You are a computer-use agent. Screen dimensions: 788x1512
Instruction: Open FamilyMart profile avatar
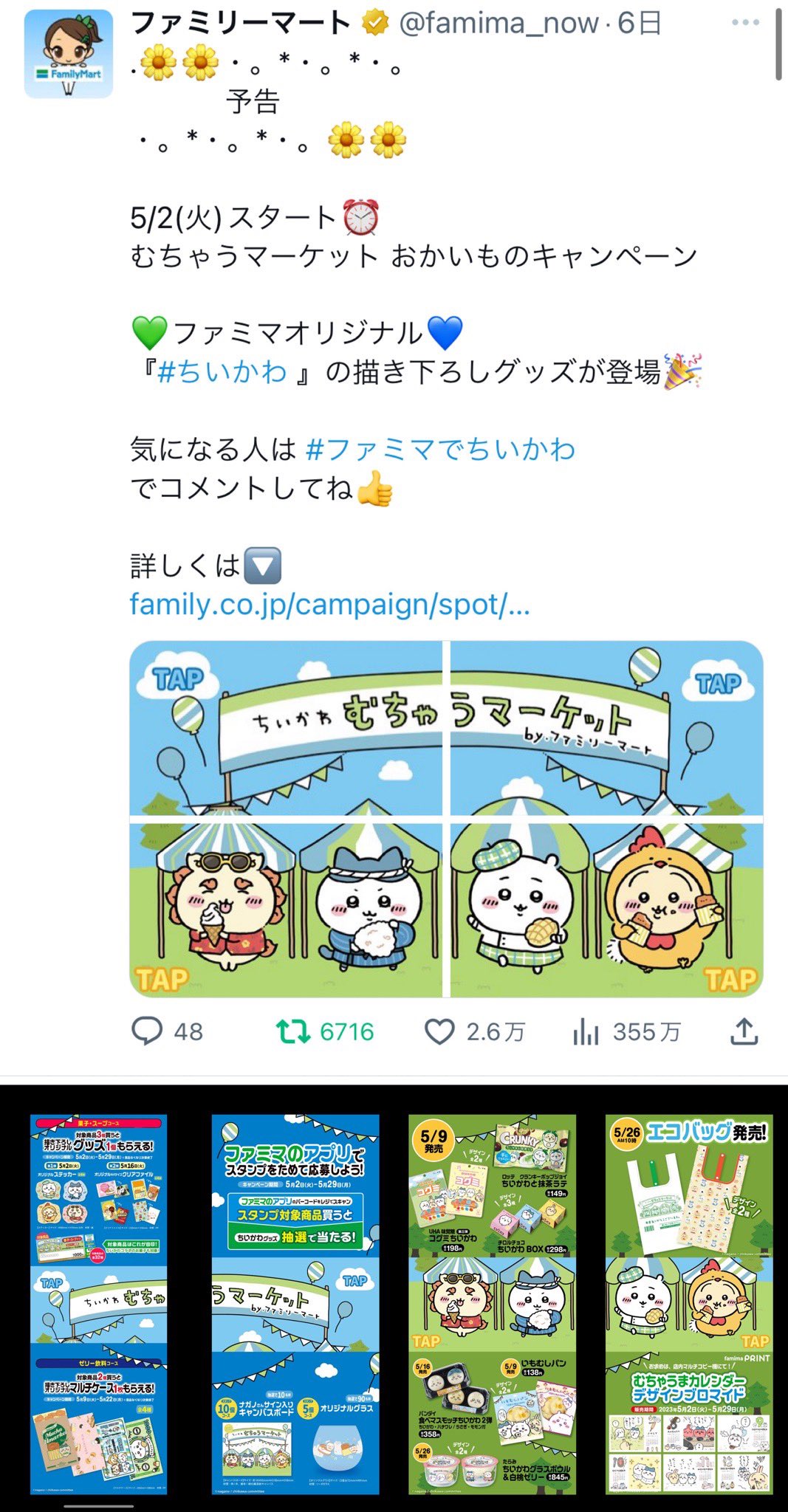pyautogui.click(x=69, y=54)
